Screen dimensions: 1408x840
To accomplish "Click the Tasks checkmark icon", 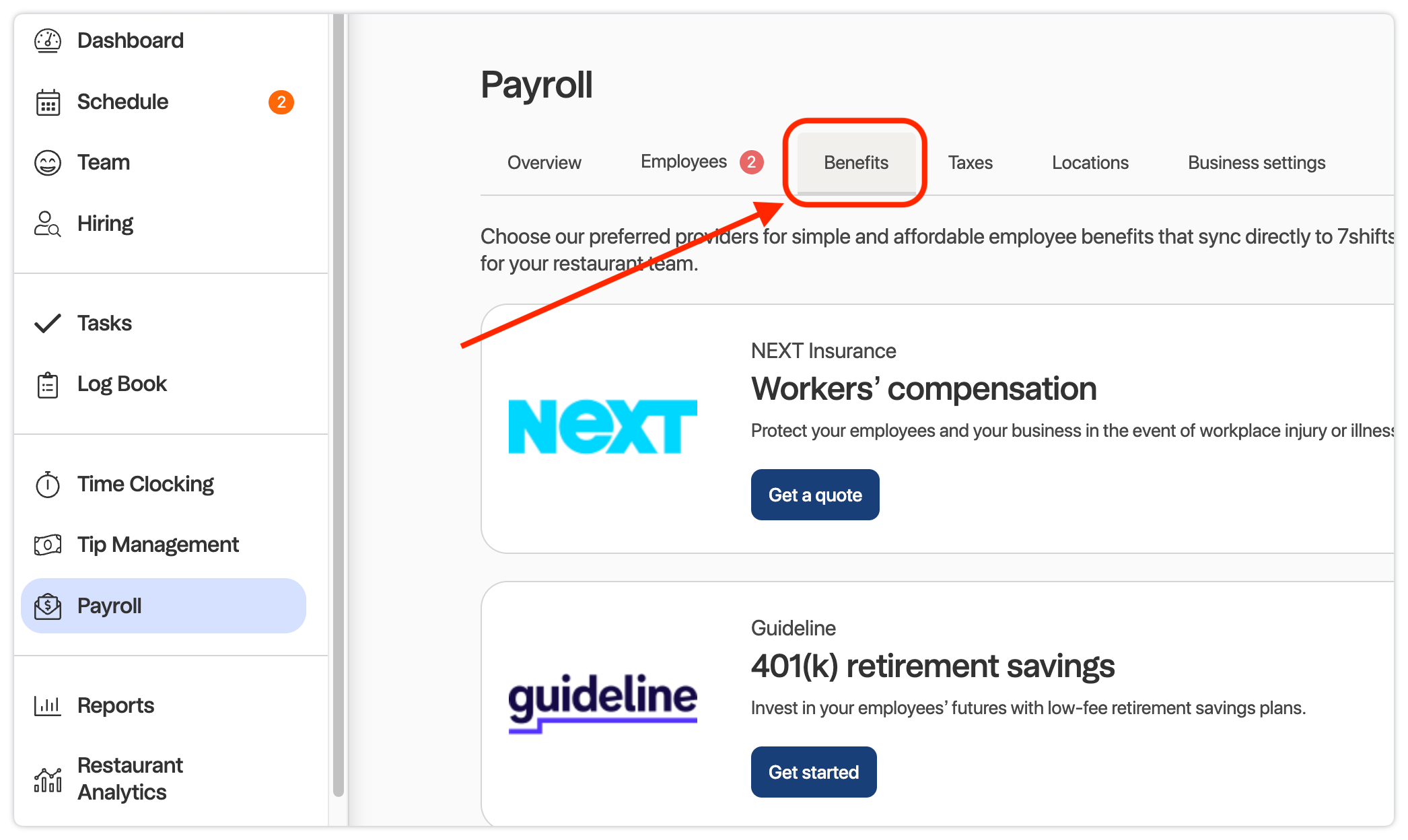I will [48, 324].
